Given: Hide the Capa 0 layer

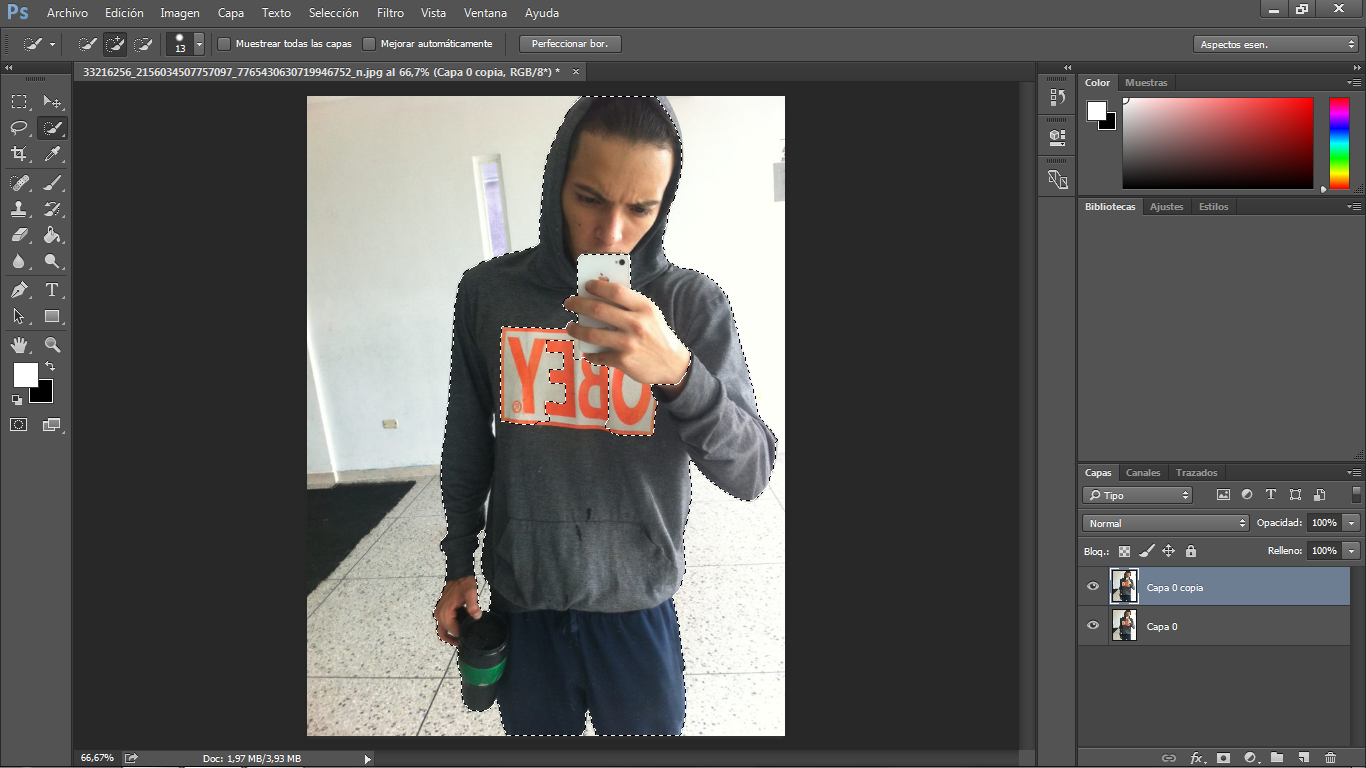Looking at the screenshot, I should (1093, 626).
